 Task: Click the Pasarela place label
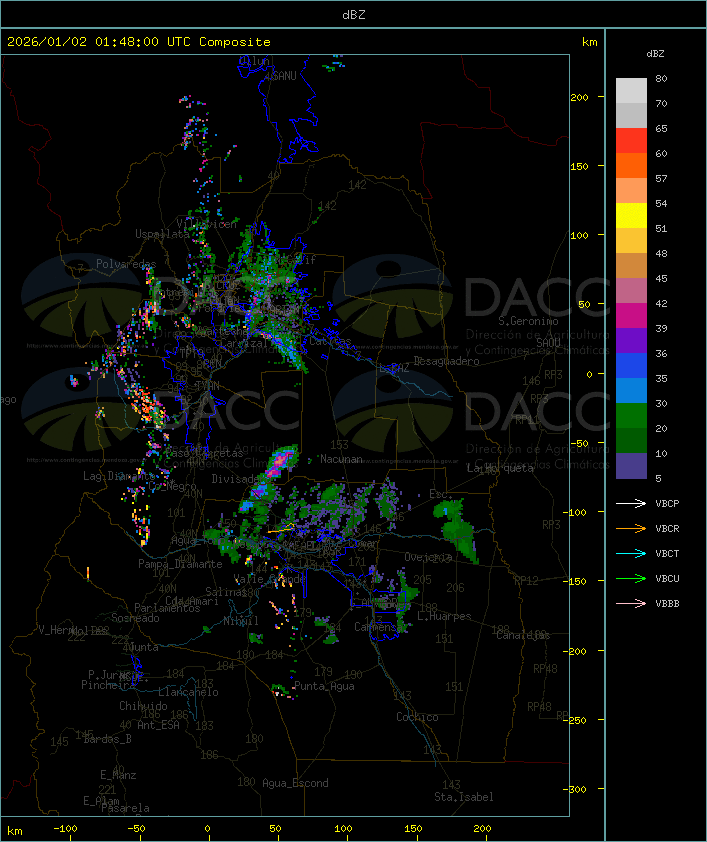125,808
